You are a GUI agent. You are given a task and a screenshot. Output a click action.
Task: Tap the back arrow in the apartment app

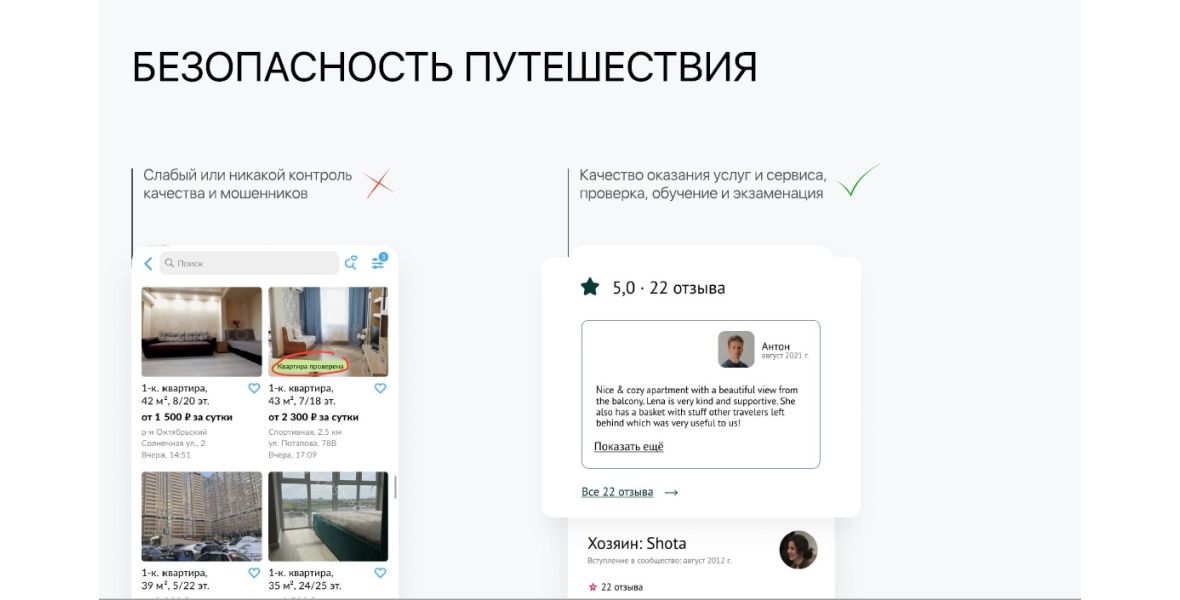(x=148, y=263)
